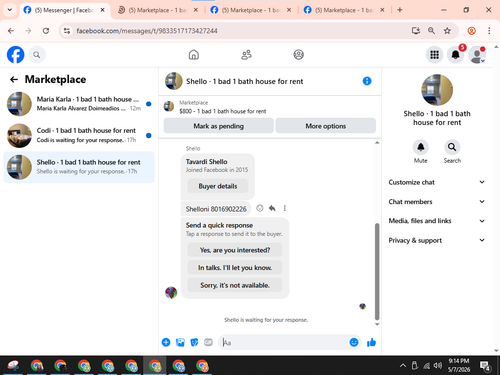Screen dimensions: 500x375
Task: Open more options for Shelloni message
Action: click(x=285, y=208)
